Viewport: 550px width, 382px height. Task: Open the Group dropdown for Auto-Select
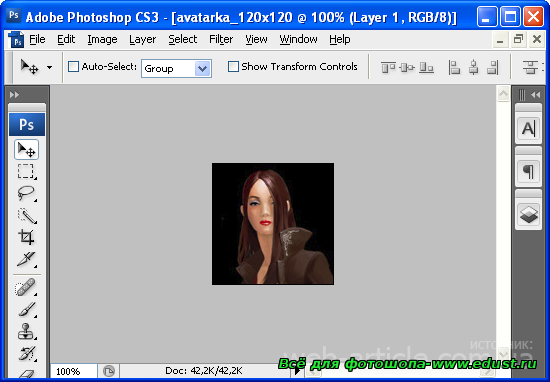[176, 68]
